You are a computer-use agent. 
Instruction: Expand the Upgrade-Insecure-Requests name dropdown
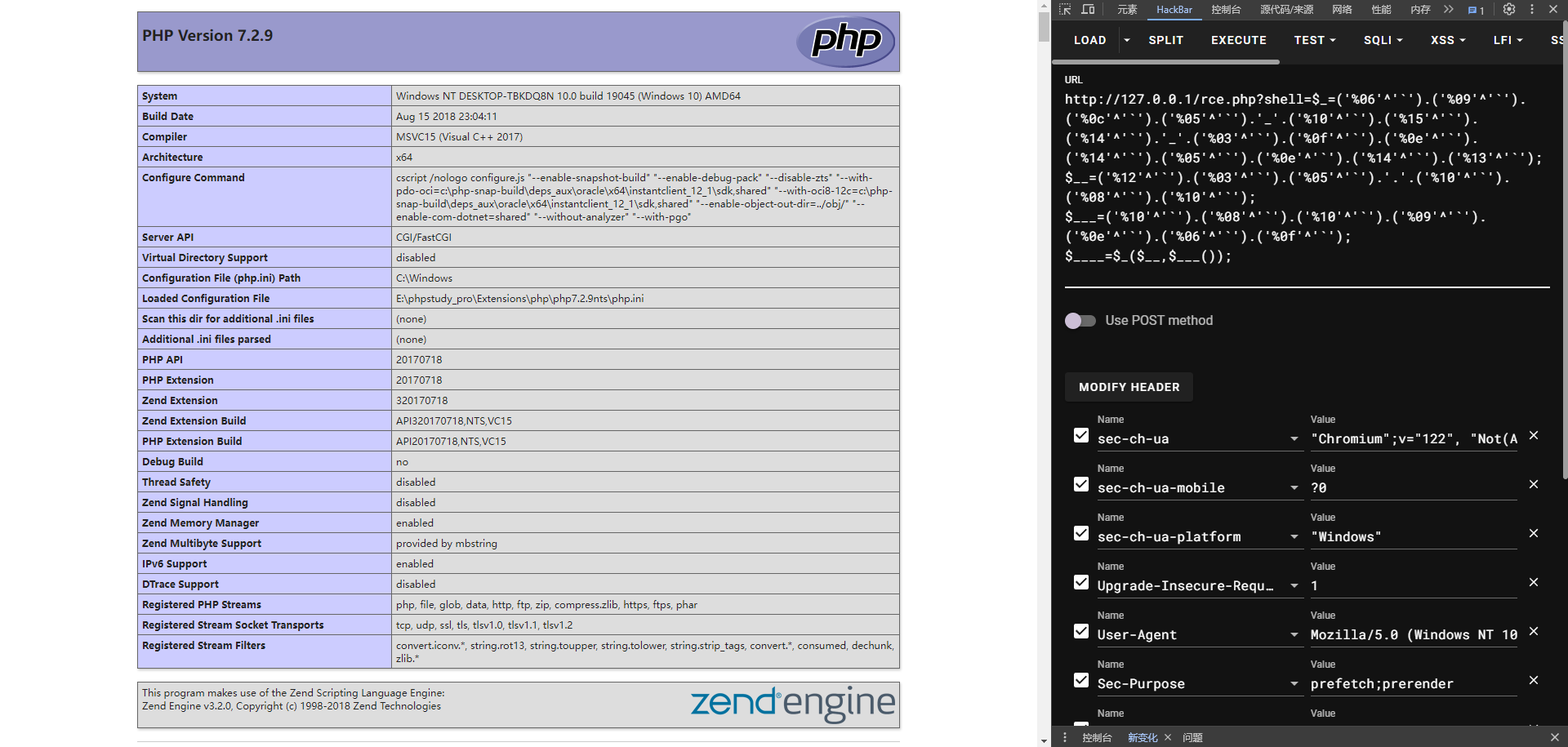click(x=1294, y=586)
